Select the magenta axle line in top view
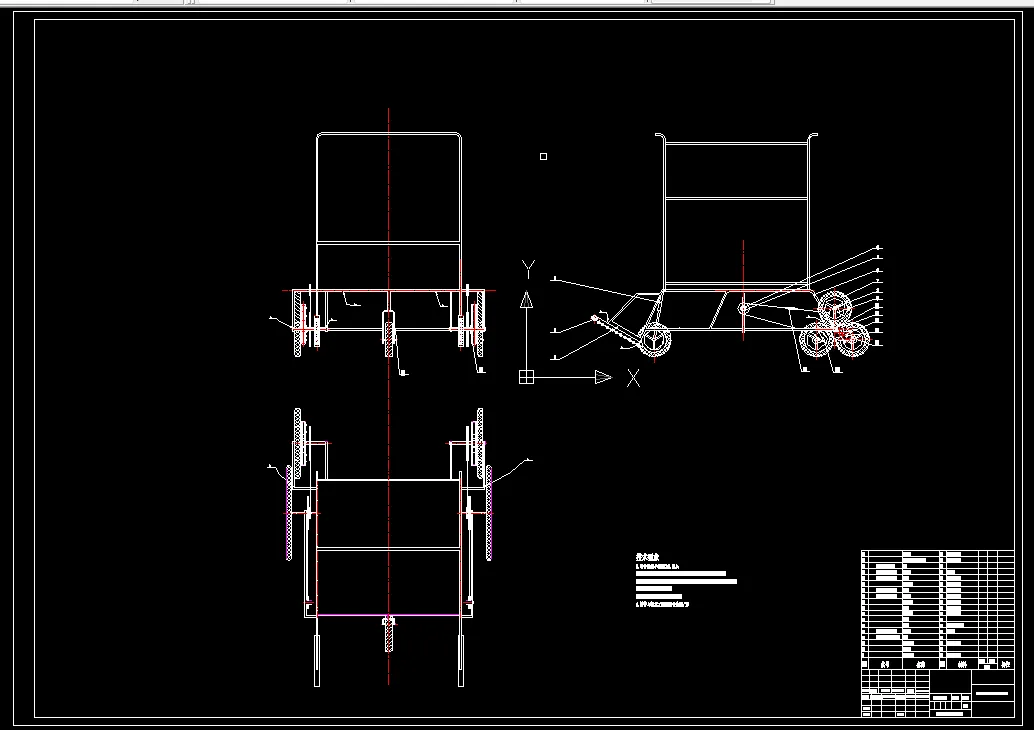 click(x=388, y=615)
